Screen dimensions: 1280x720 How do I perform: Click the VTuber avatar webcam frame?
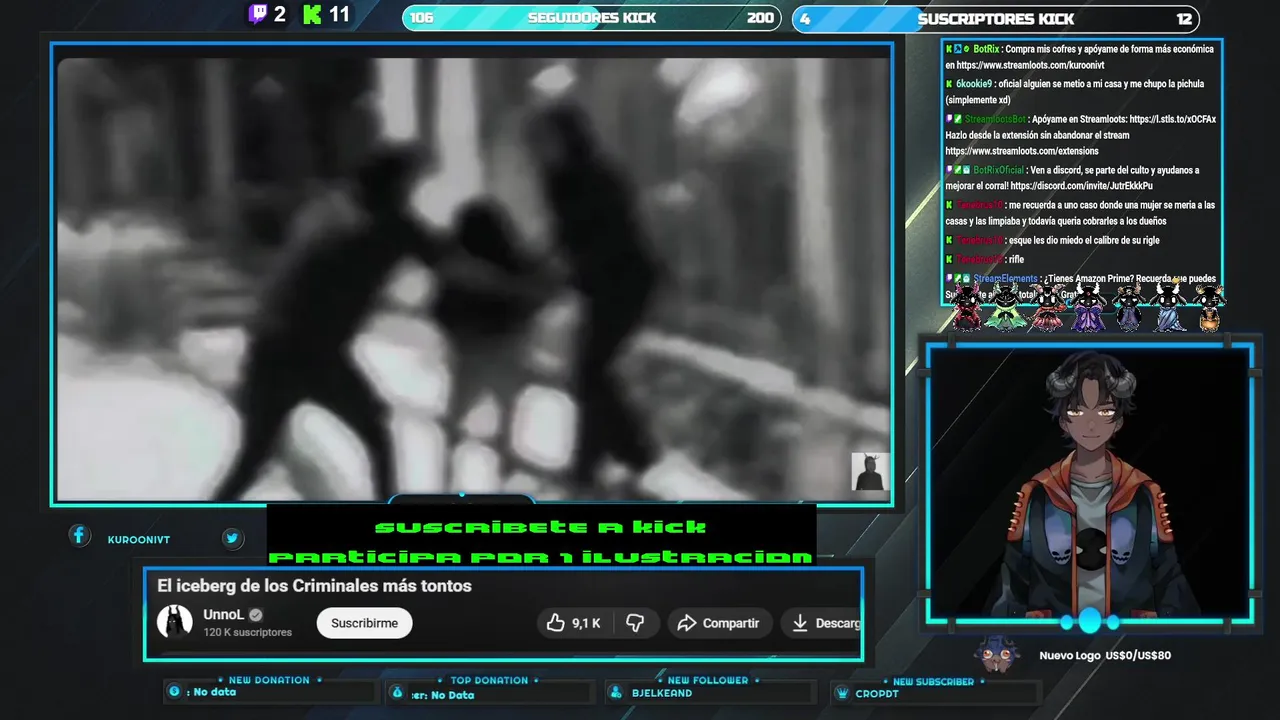(x=1089, y=484)
